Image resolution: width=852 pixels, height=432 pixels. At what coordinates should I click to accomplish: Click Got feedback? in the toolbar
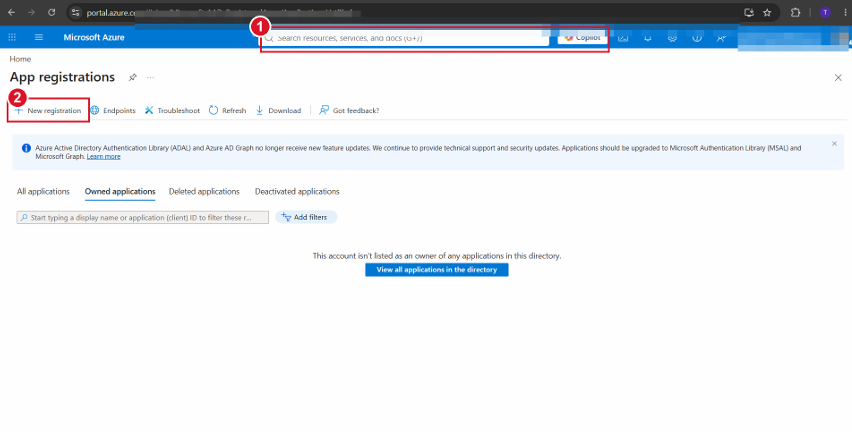[x=349, y=110]
